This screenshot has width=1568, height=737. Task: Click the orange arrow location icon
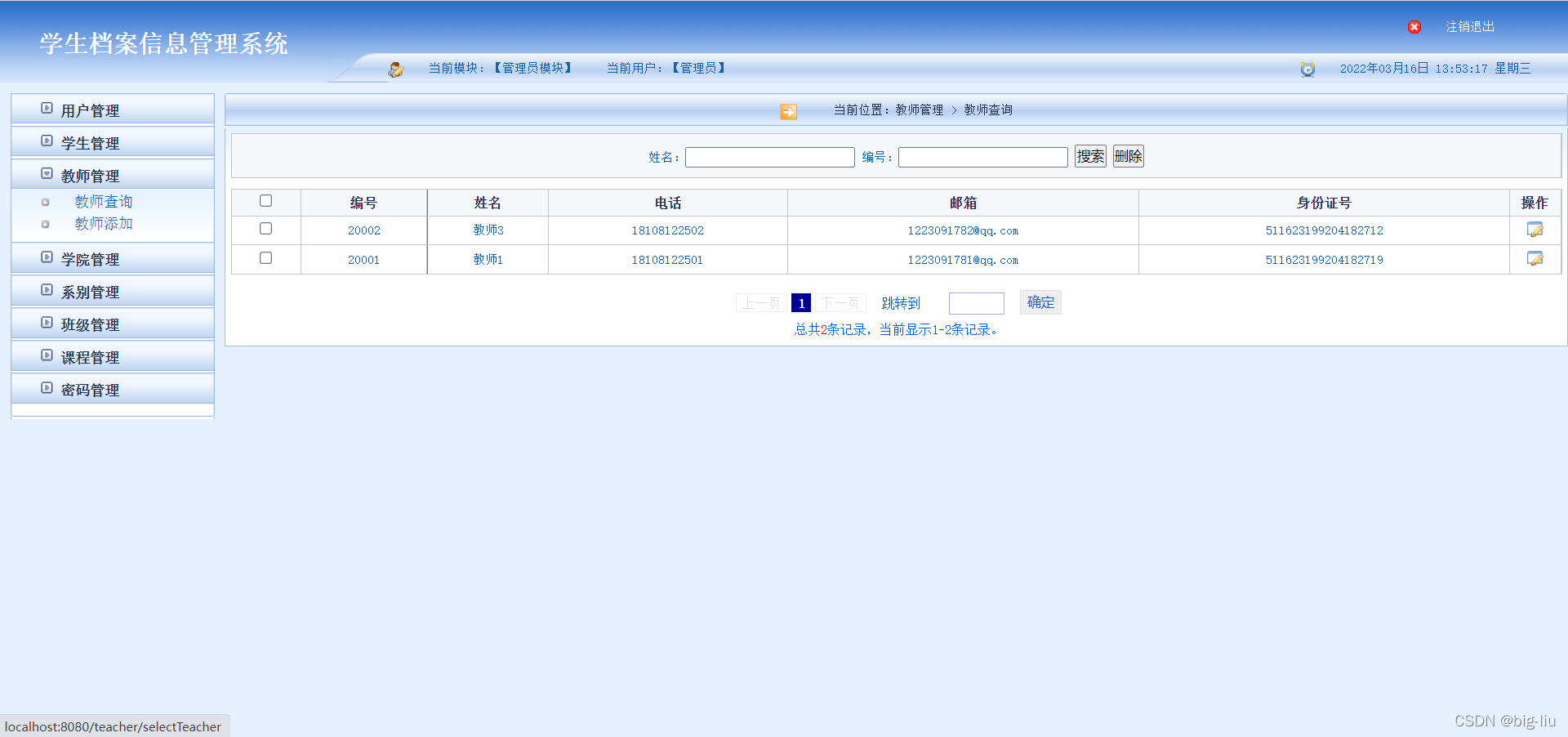pos(788,111)
